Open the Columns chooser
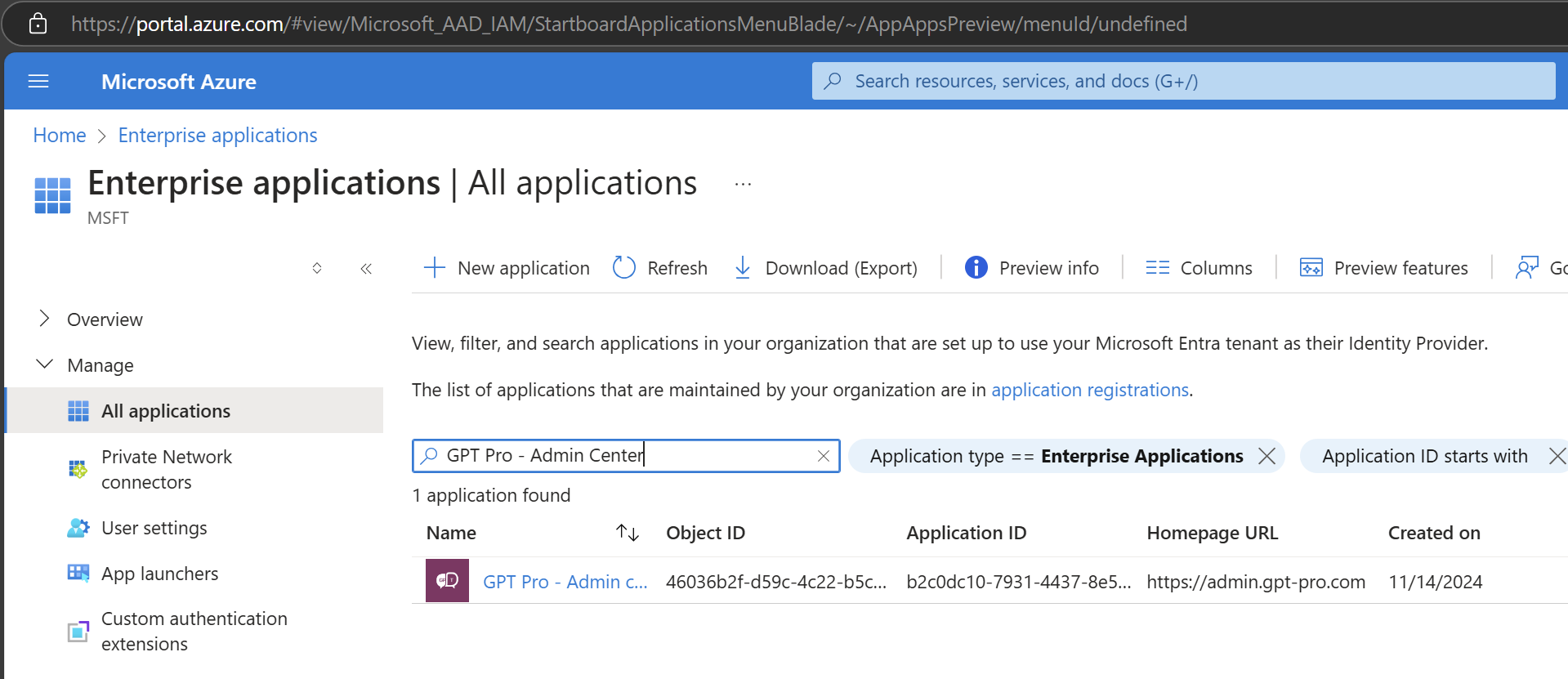The width and height of the screenshot is (1568, 679). pos(1199,268)
